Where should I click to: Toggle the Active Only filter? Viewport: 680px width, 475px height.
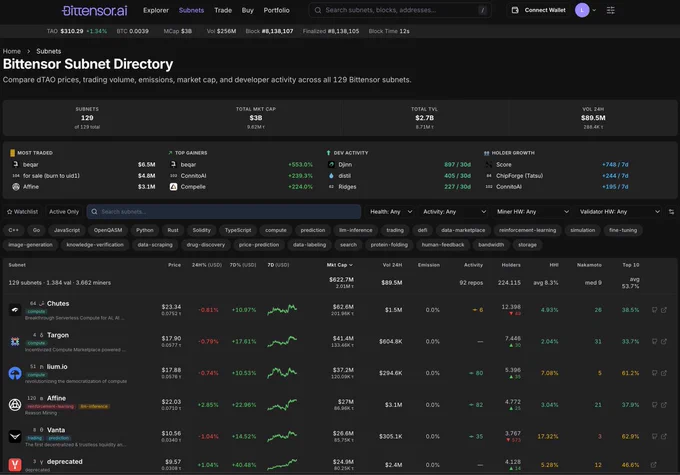(64, 212)
